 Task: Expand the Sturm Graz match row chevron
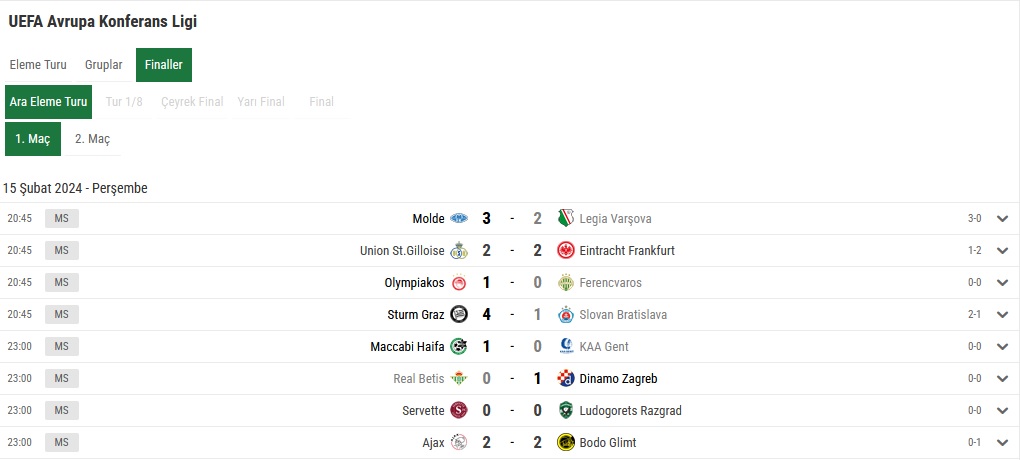[x=1002, y=314]
